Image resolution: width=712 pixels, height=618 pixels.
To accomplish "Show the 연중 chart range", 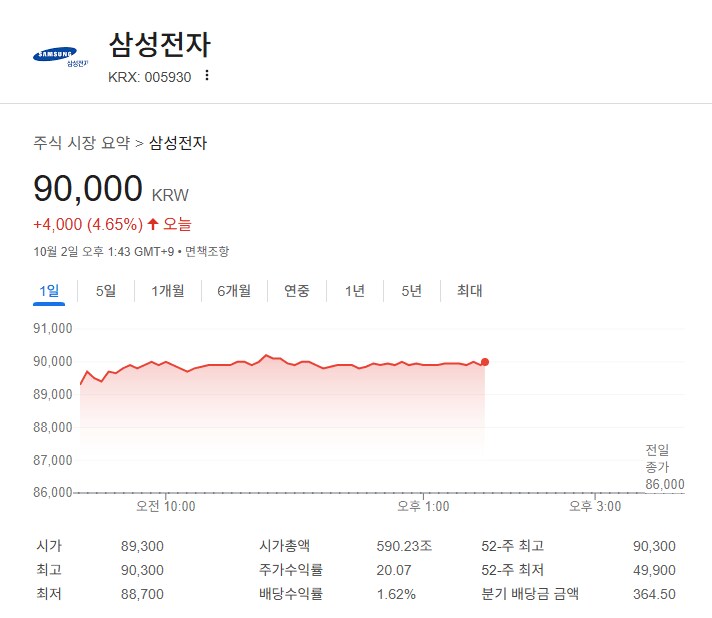I will pyautogui.click(x=297, y=291).
